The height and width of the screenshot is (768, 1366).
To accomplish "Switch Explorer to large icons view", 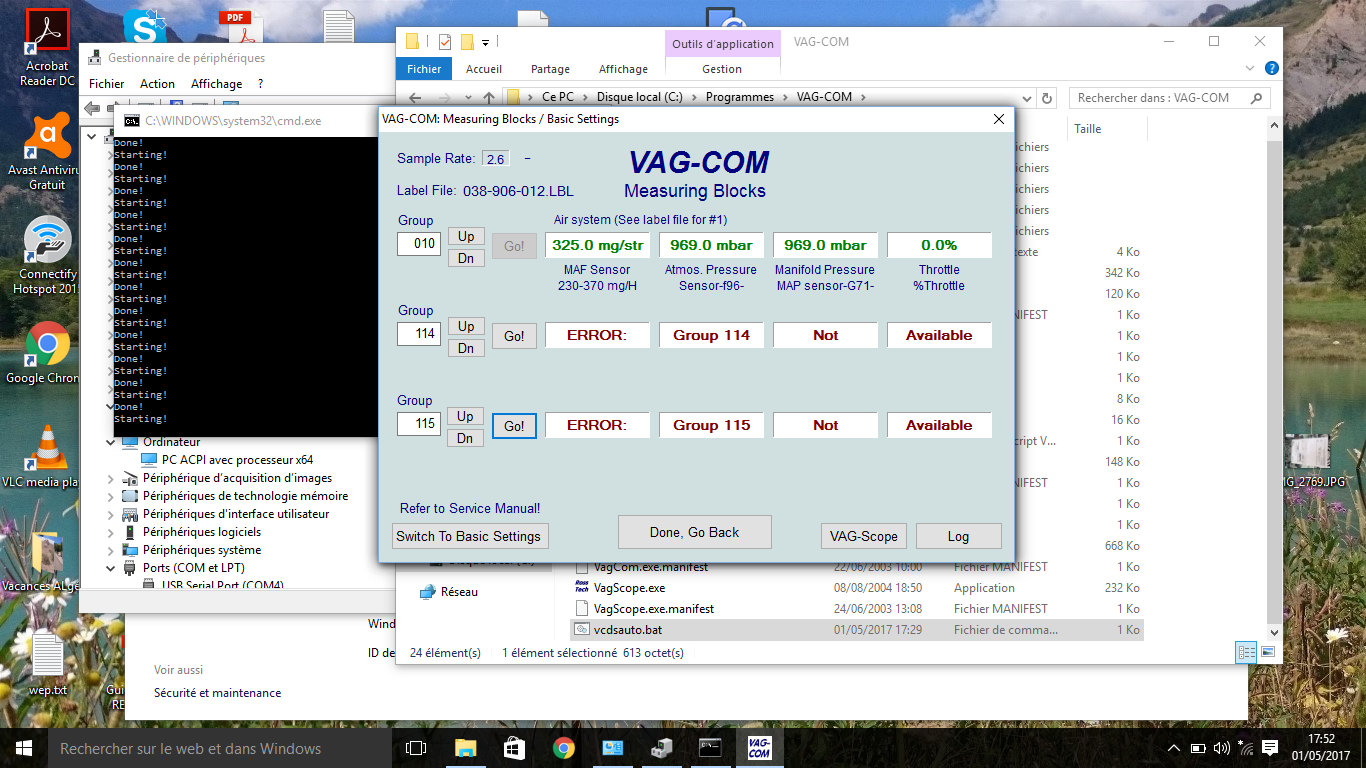I will 1268,652.
